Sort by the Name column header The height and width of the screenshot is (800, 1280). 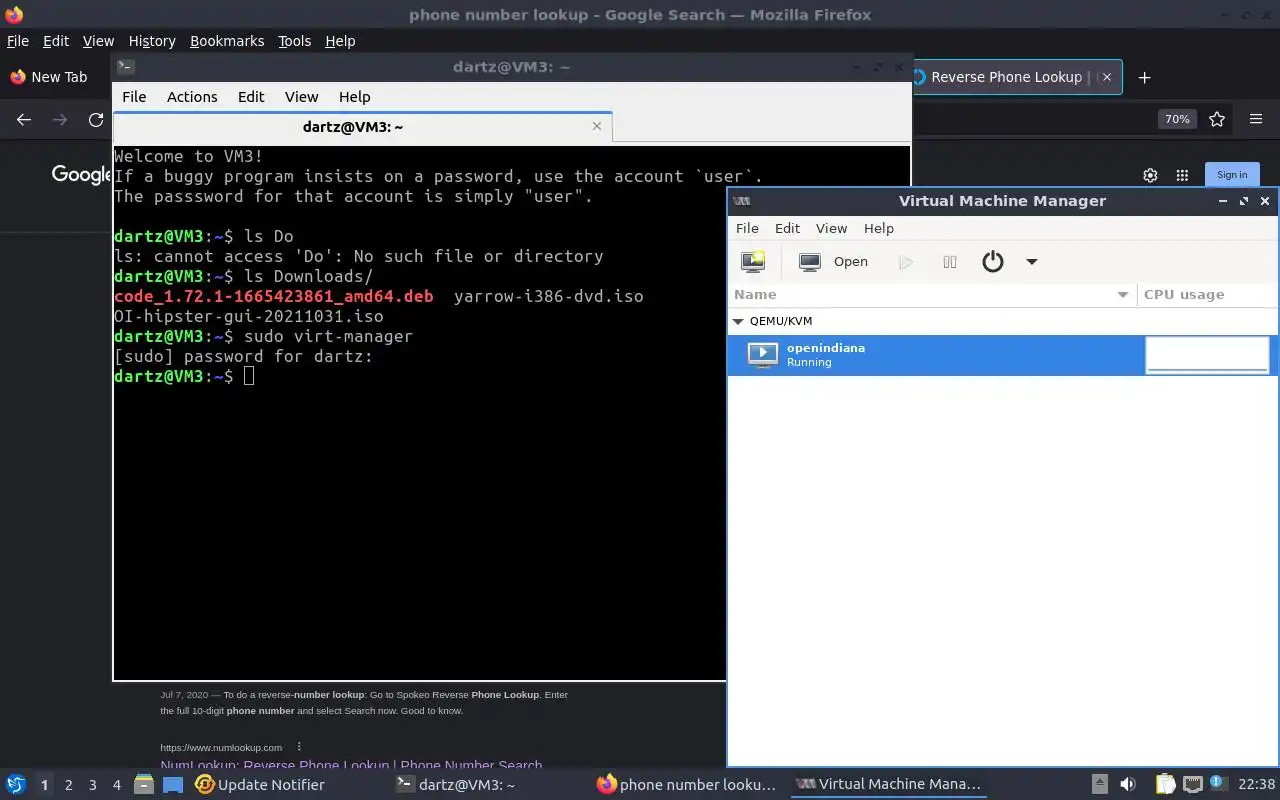(x=932, y=294)
